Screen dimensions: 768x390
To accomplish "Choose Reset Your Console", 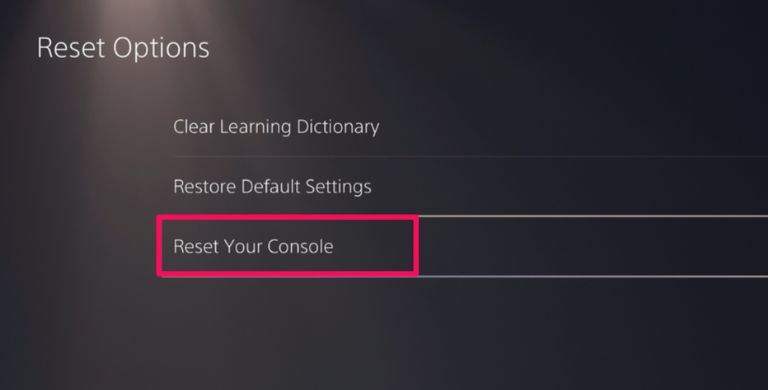I will [x=462, y=246].
